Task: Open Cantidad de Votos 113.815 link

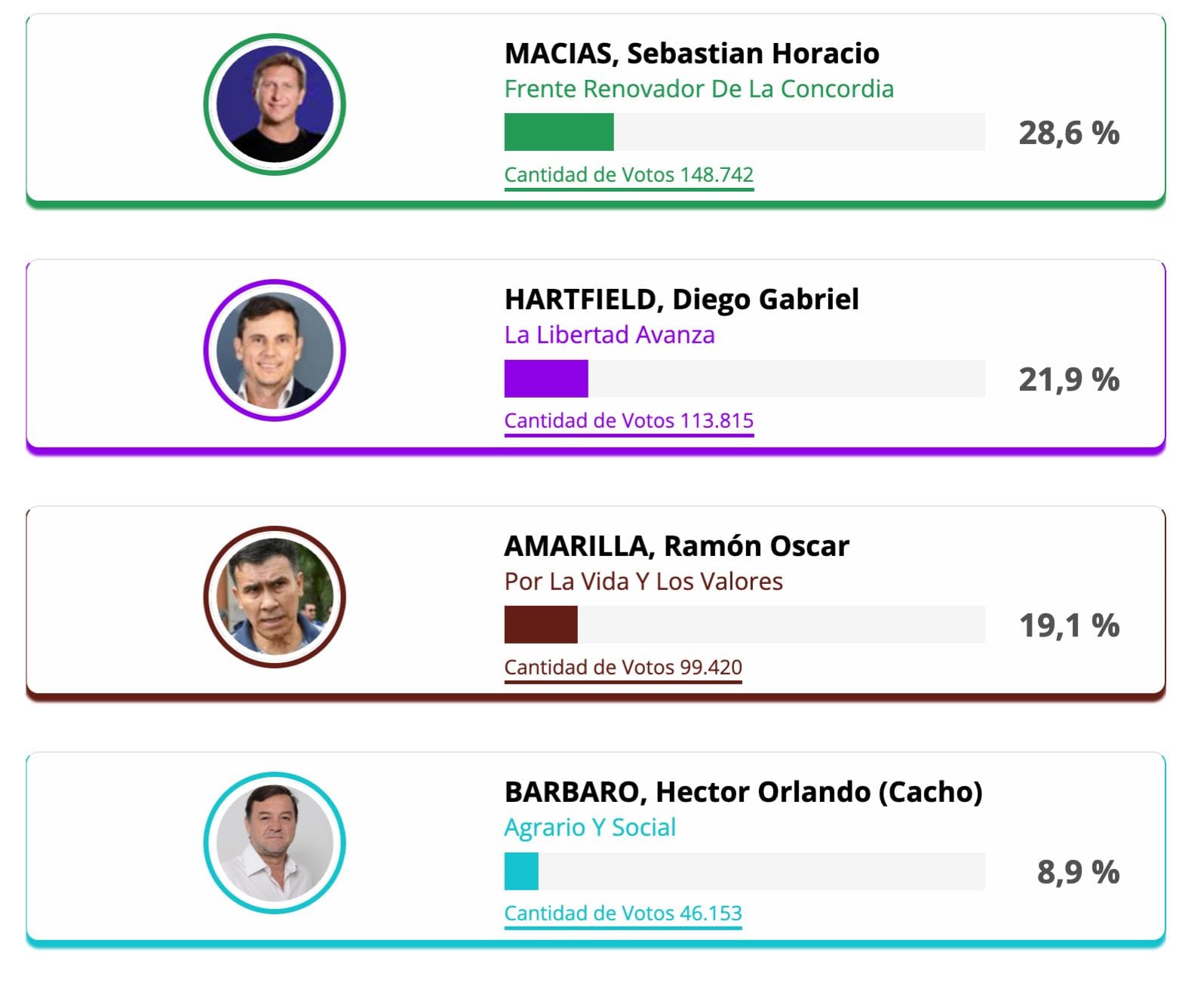Action: (628, 421)
